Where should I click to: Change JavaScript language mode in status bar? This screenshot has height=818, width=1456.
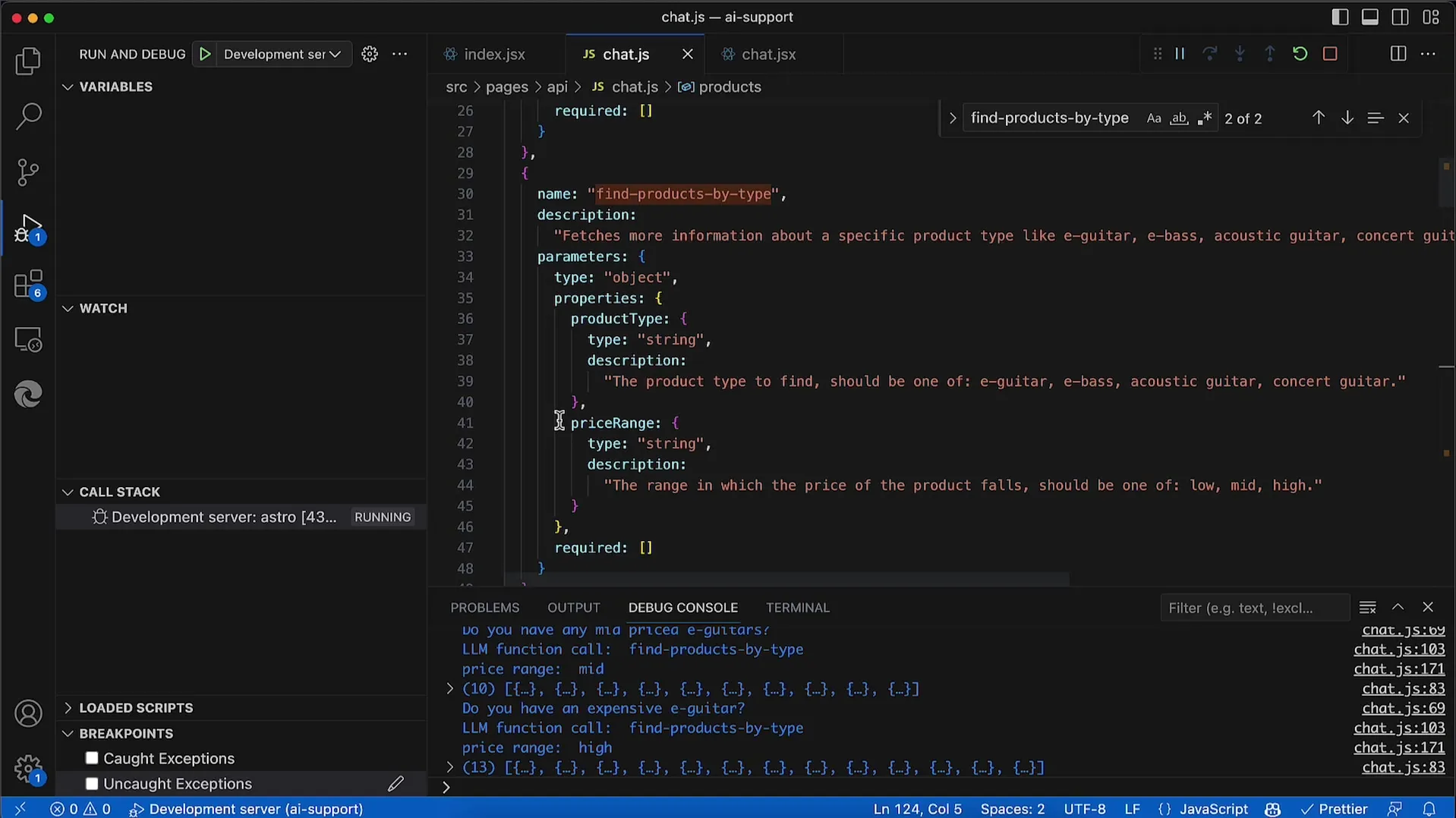coord(1213,809)
